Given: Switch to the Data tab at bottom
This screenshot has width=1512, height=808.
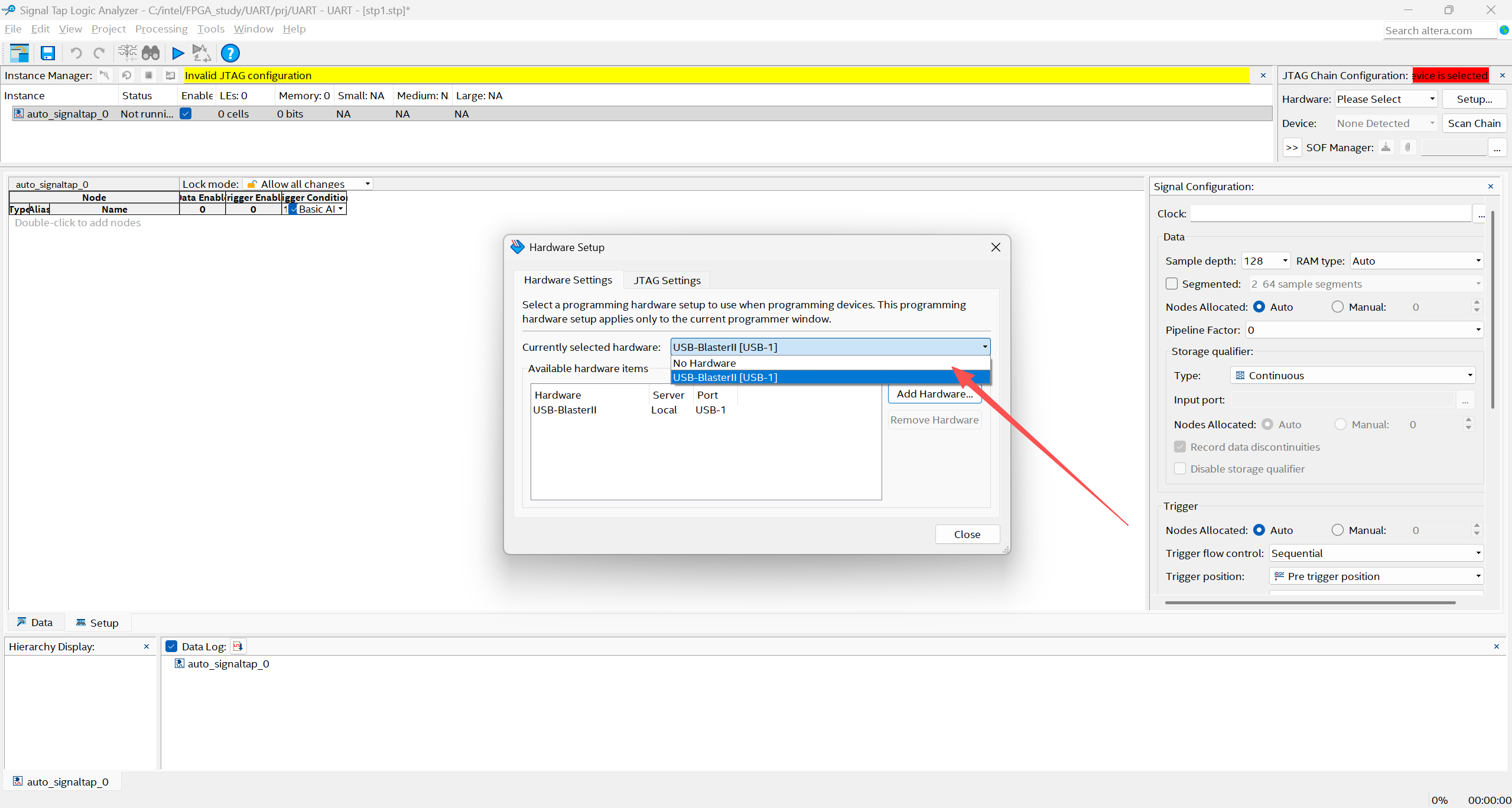Looking at the screenshot, I should point(35,623).
